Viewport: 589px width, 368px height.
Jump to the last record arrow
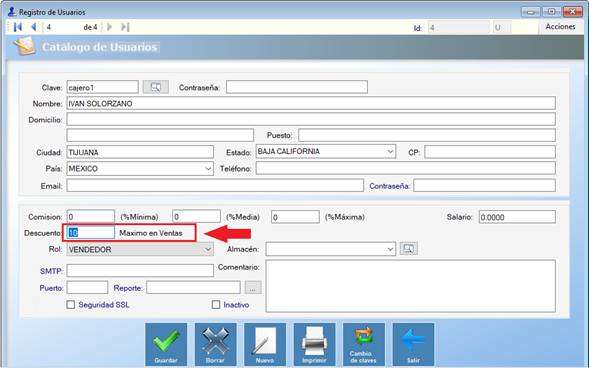point(125,27)
